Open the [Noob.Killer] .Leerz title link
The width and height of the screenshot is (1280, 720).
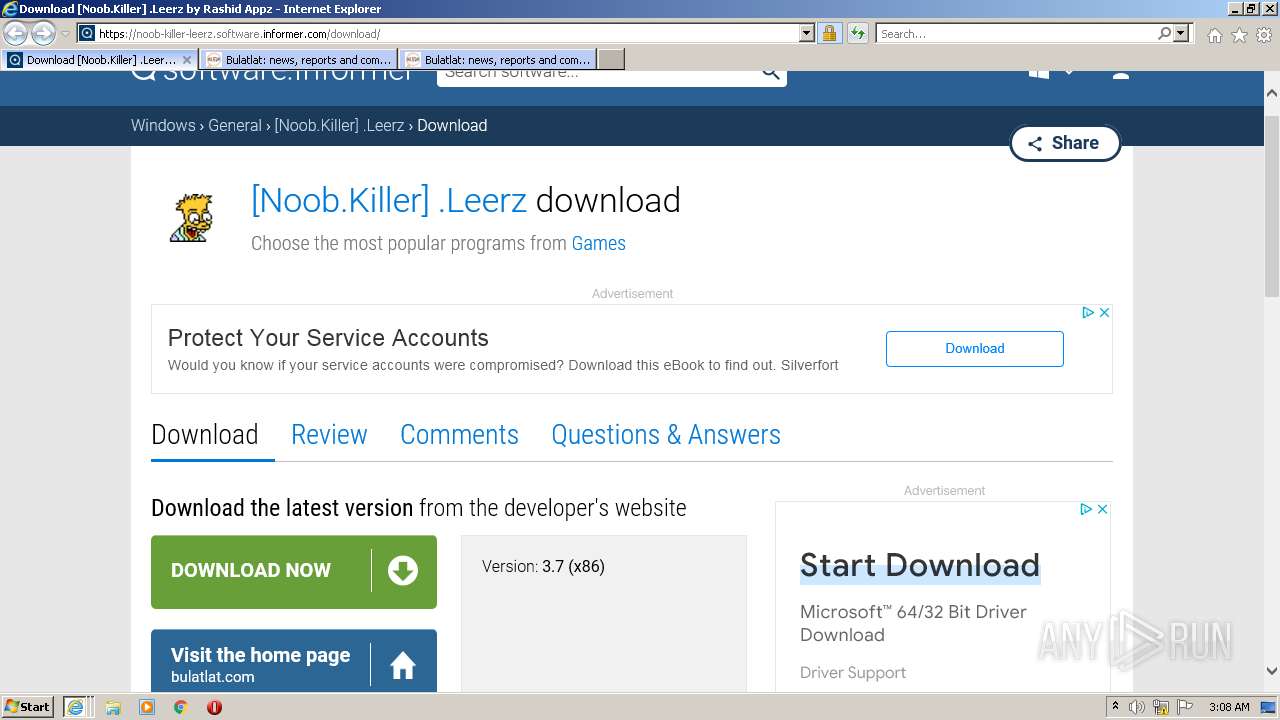coord(389,201)
